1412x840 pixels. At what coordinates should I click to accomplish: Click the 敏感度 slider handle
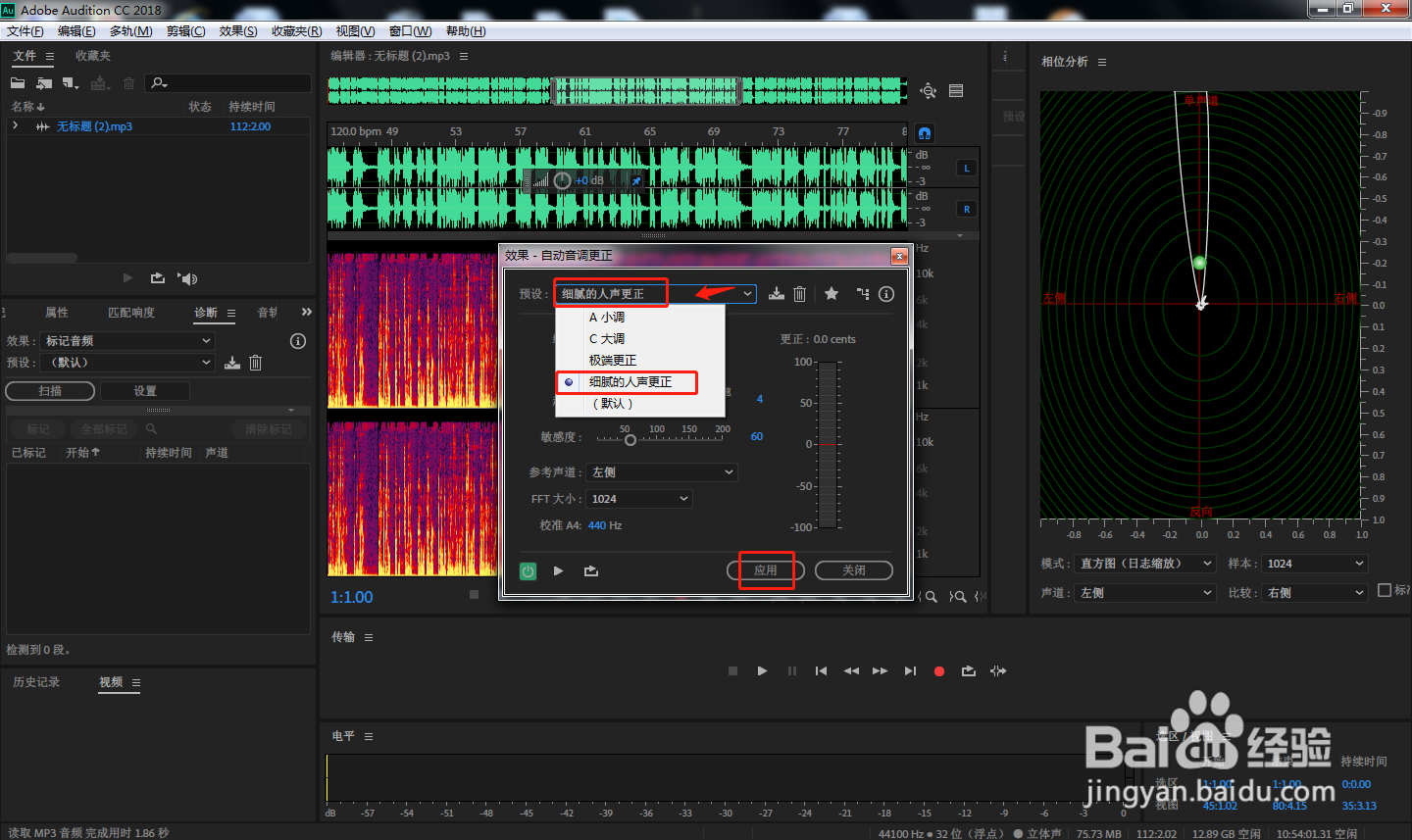[630, 440]
